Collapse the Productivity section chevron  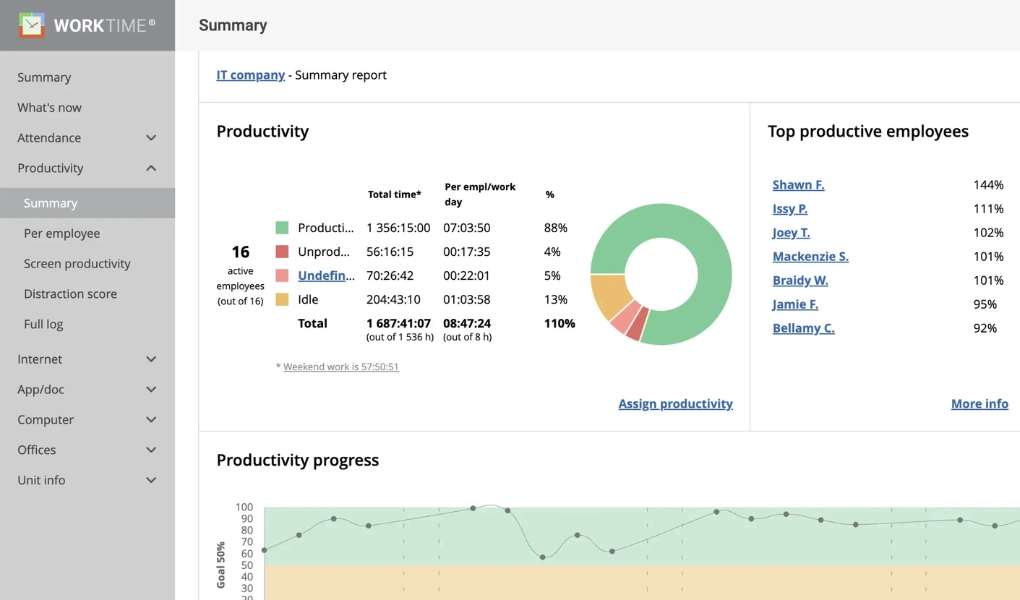coord(151,168)
